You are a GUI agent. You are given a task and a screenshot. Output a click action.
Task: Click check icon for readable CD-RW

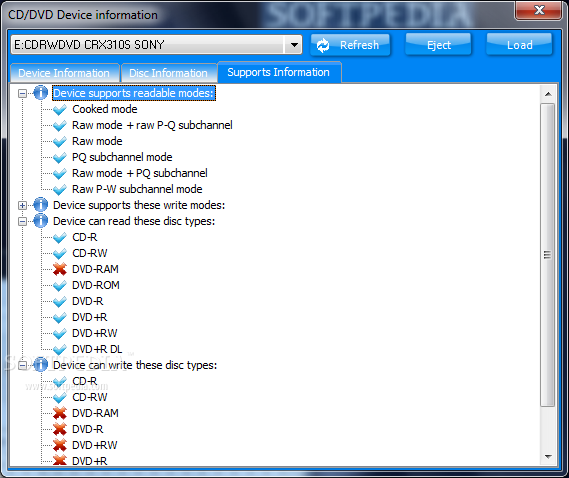[x=60, y=253]
